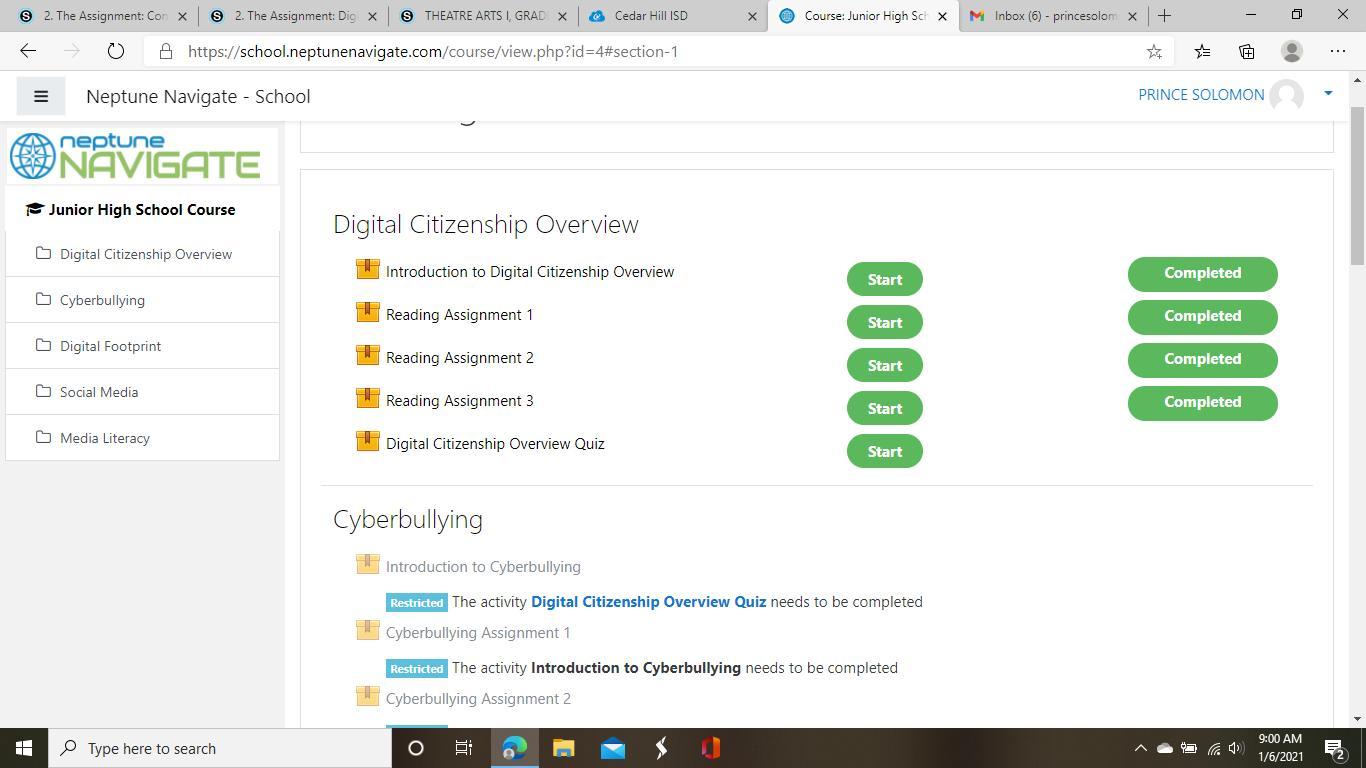Switch to the 'The Assignment: Dig' tab
This screenshot has width=1366, height=768.
[292, 16]
